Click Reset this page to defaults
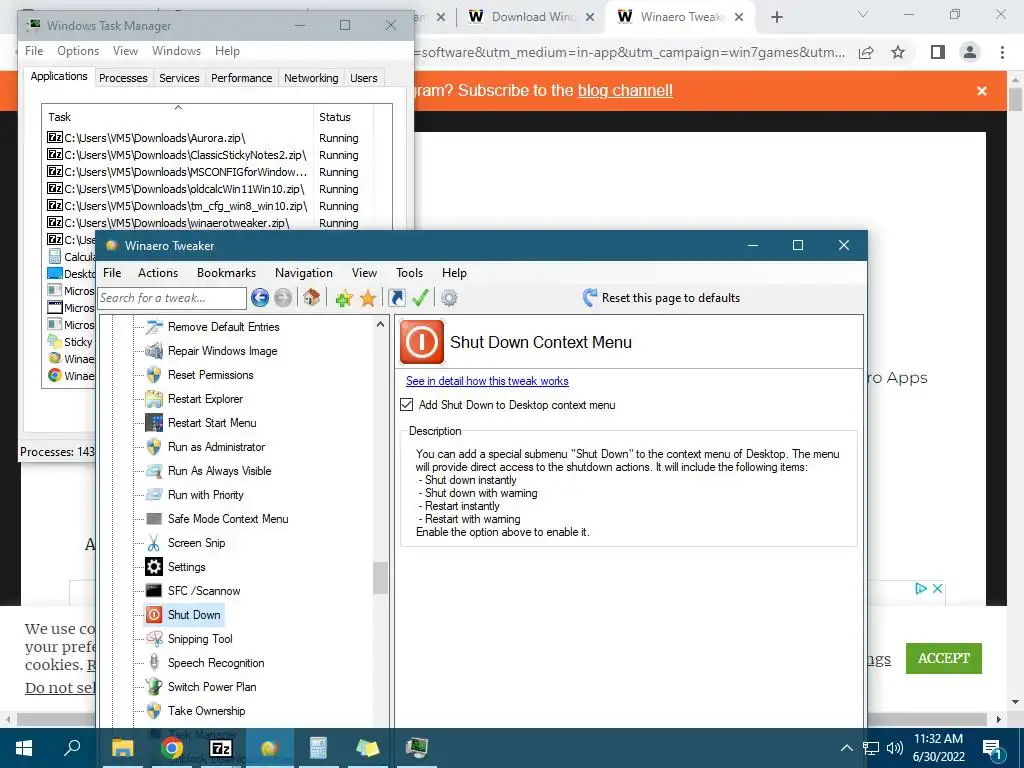Screen dimensions: 1024x768 662,298
